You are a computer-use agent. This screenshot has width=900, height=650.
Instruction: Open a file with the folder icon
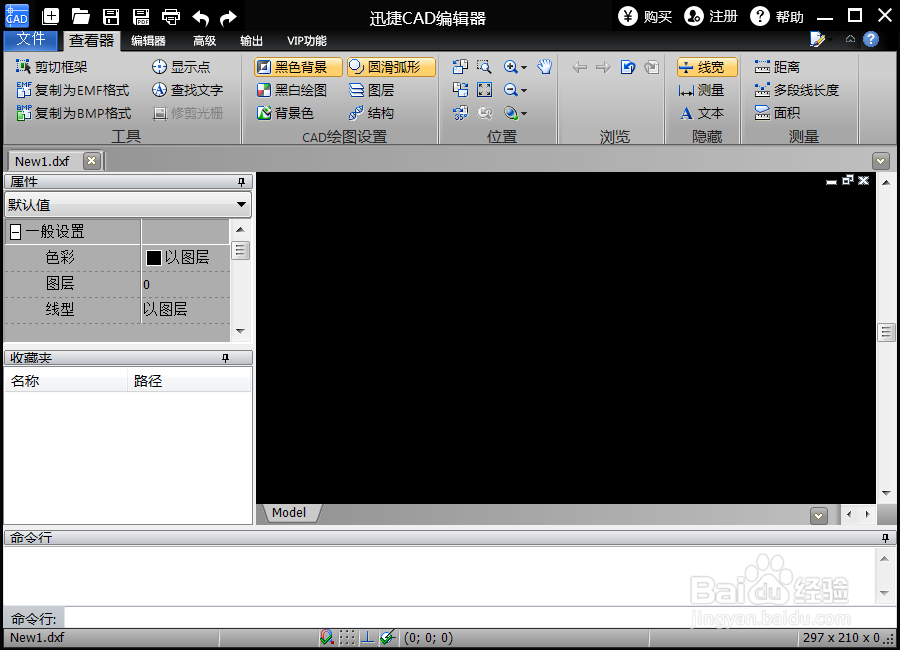point(80,17)
